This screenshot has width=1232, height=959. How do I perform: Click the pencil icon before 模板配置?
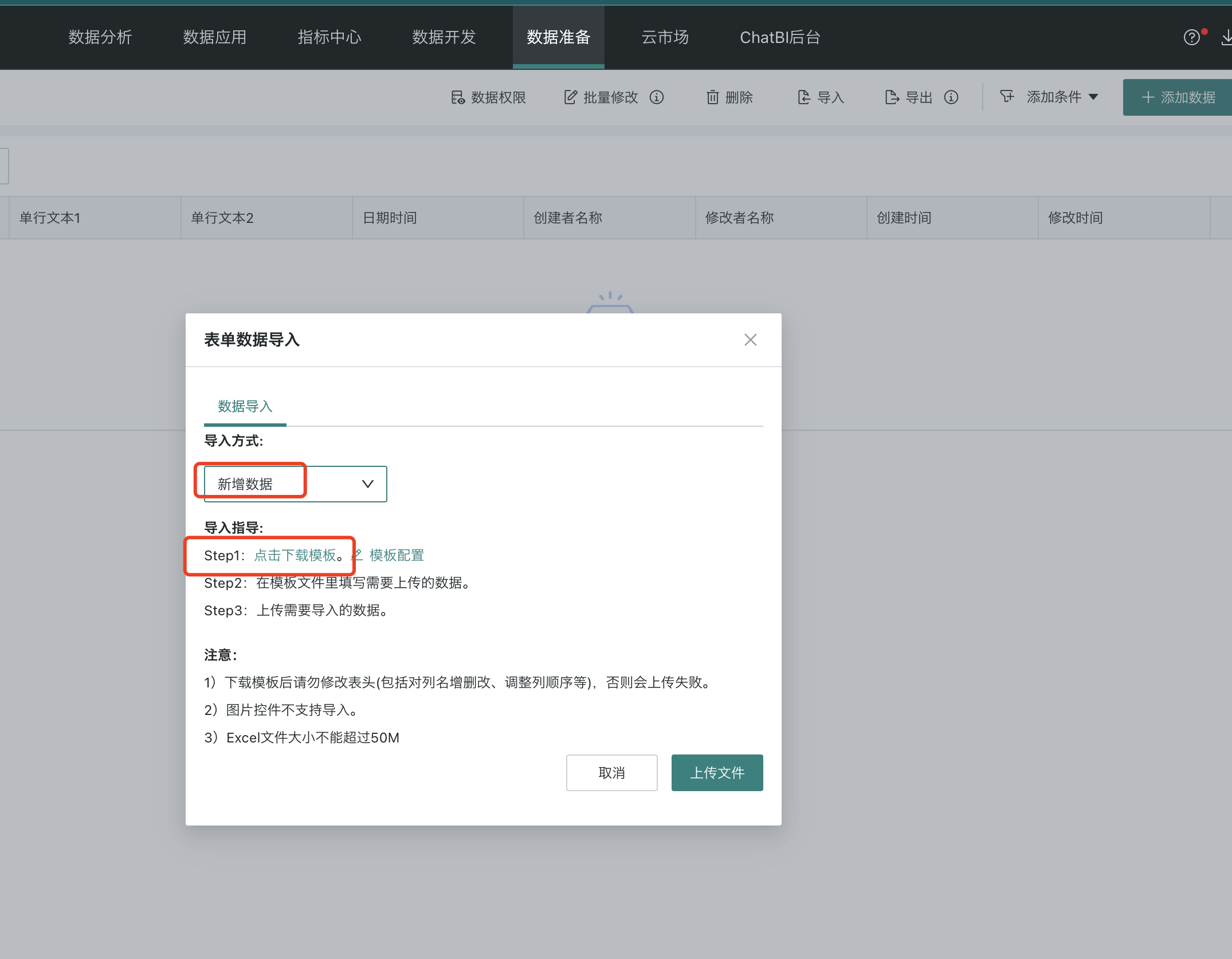(x=356, y=555)
